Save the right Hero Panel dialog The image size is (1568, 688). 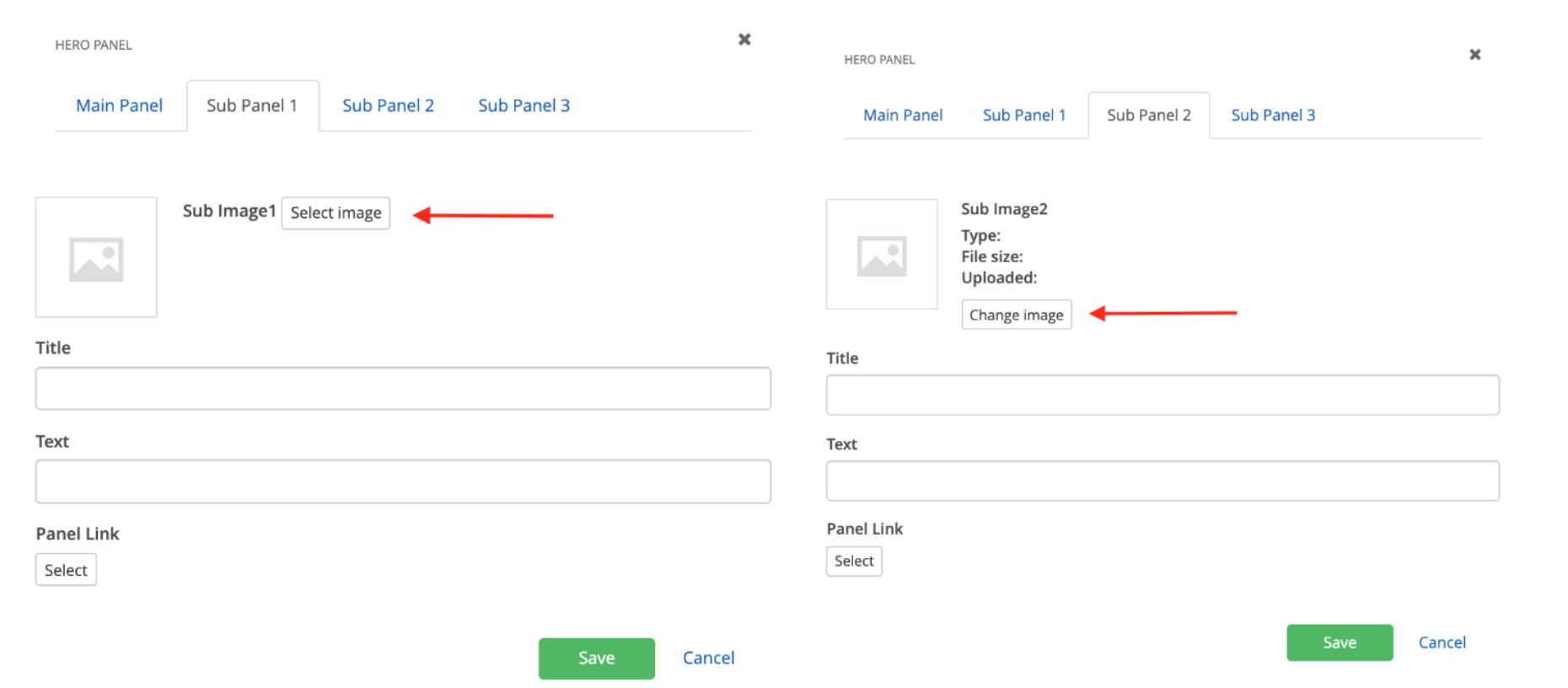point(1340,643)
